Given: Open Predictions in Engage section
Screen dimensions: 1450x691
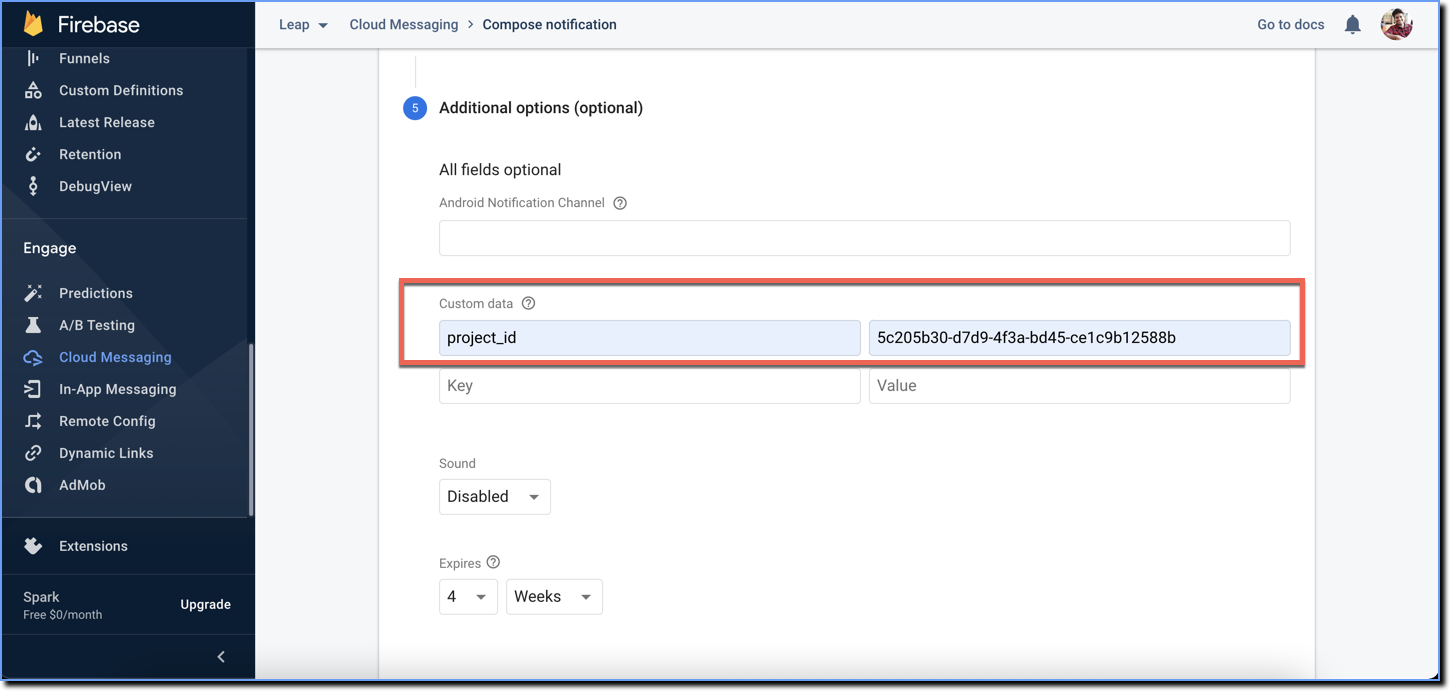Looking at the screenshot, I should [96, 293].
